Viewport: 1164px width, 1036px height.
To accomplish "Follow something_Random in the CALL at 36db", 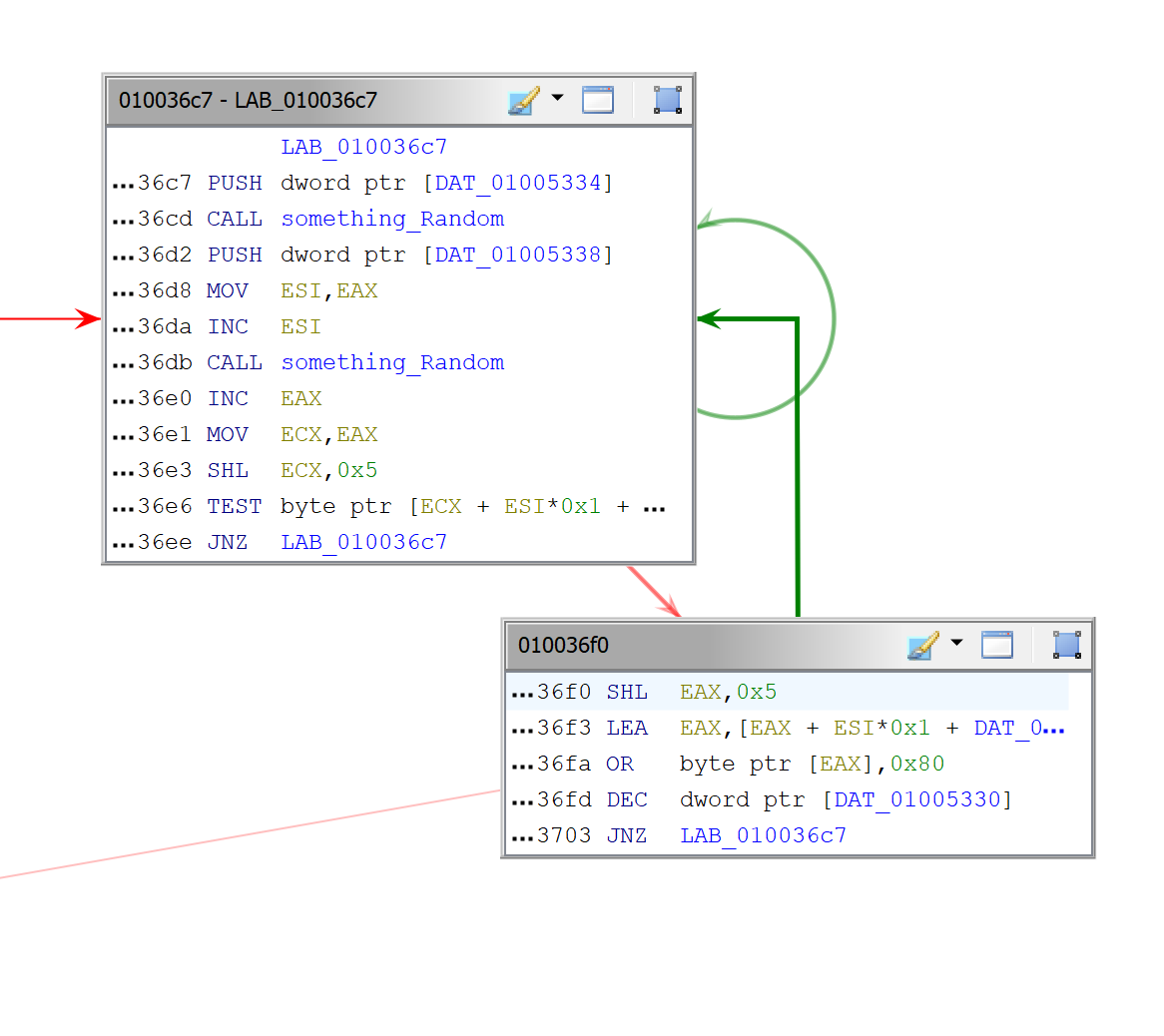I will (x=392, y=363).
